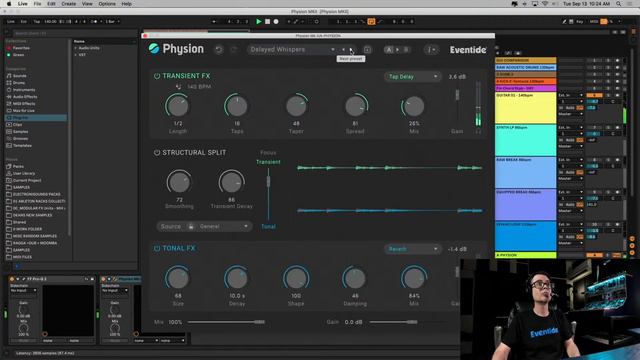The height and width of the screenshot is (360, 640).
Task: Adjust the Focus Transient/Tonal slider
Action: pyautogui.click(x=268, y=181)
